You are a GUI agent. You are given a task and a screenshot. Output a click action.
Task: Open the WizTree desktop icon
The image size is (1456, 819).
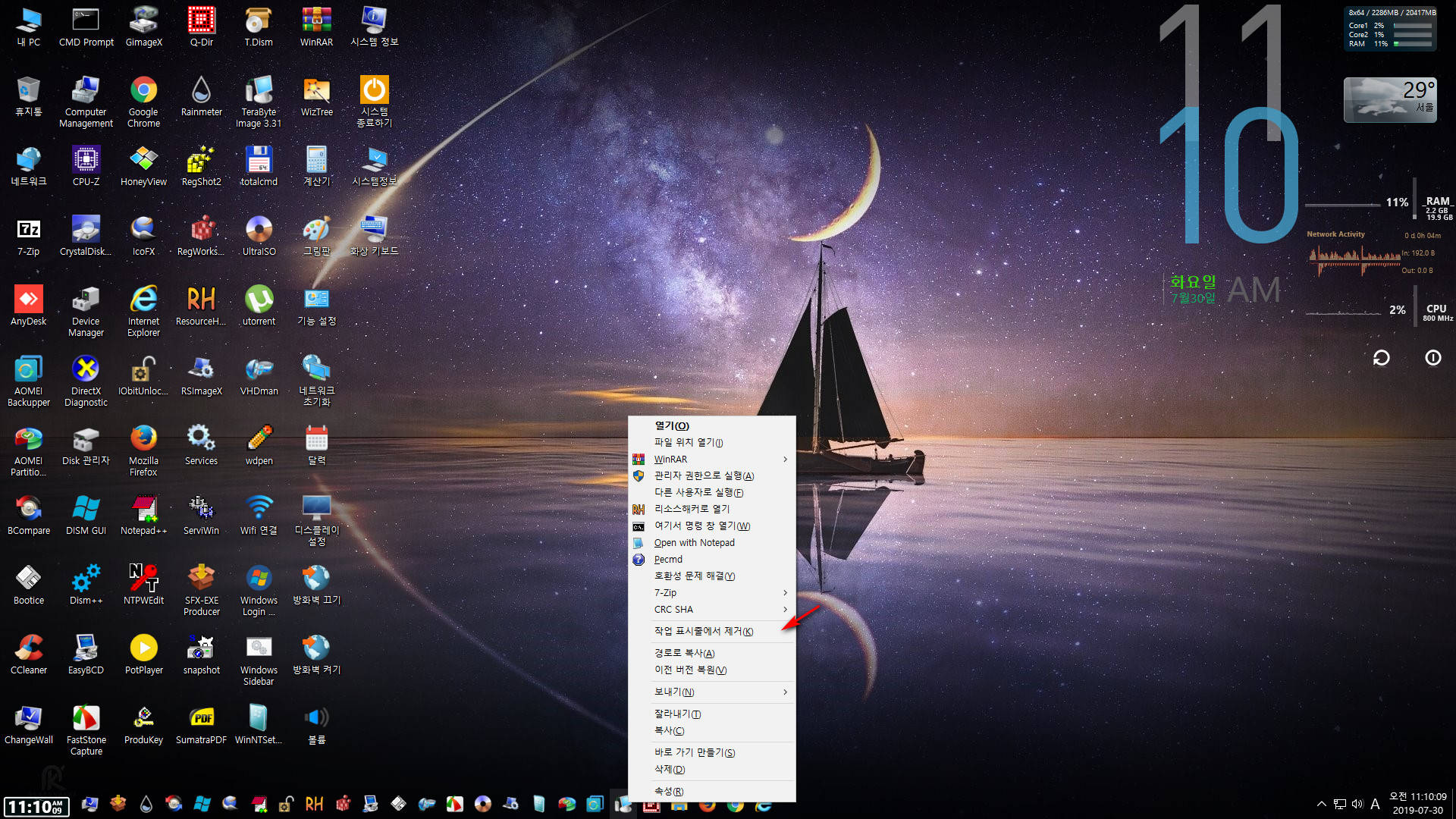(316, 96)
